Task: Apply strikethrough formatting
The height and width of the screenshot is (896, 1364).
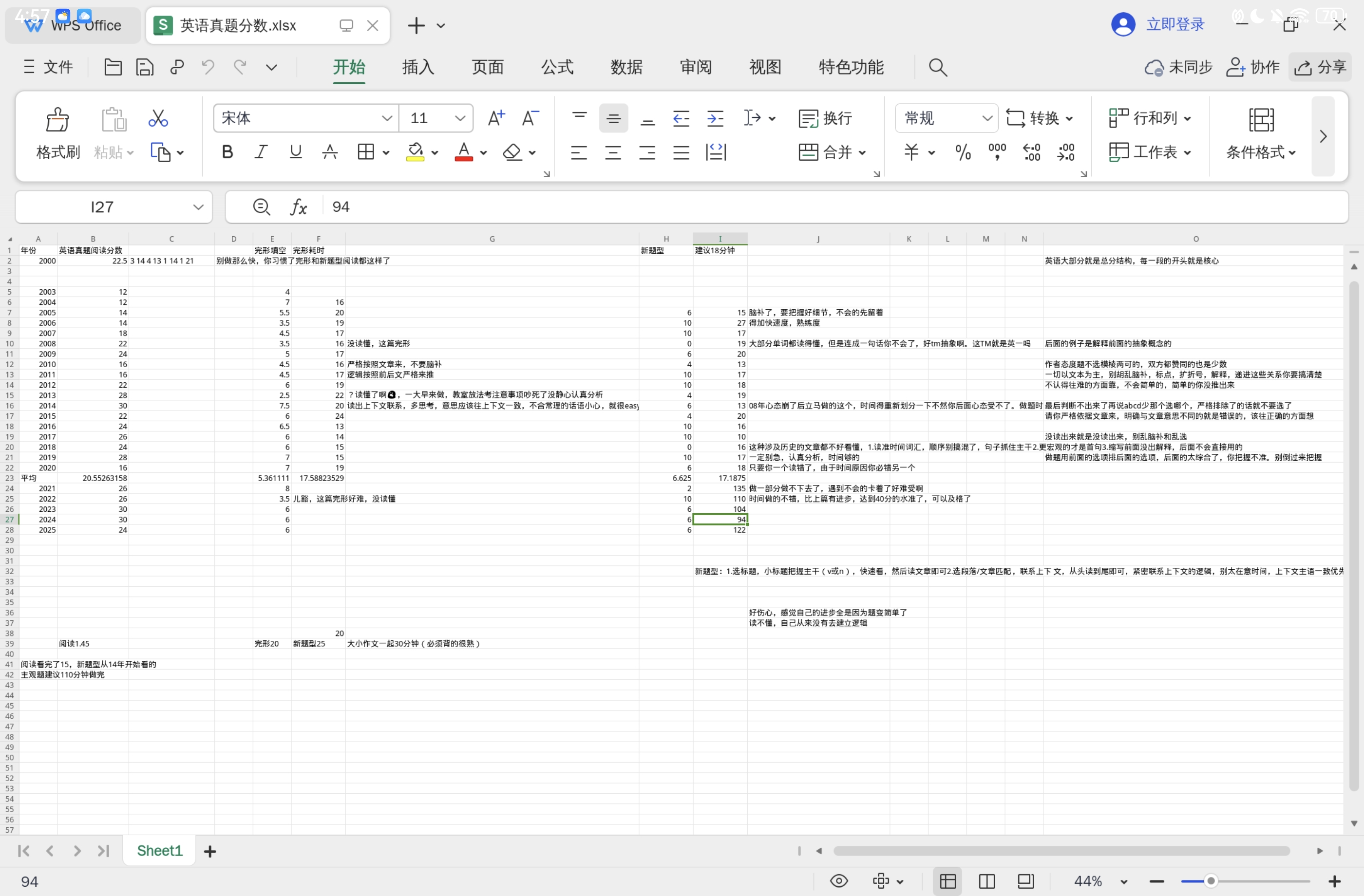Action: [x=329, y=152]
